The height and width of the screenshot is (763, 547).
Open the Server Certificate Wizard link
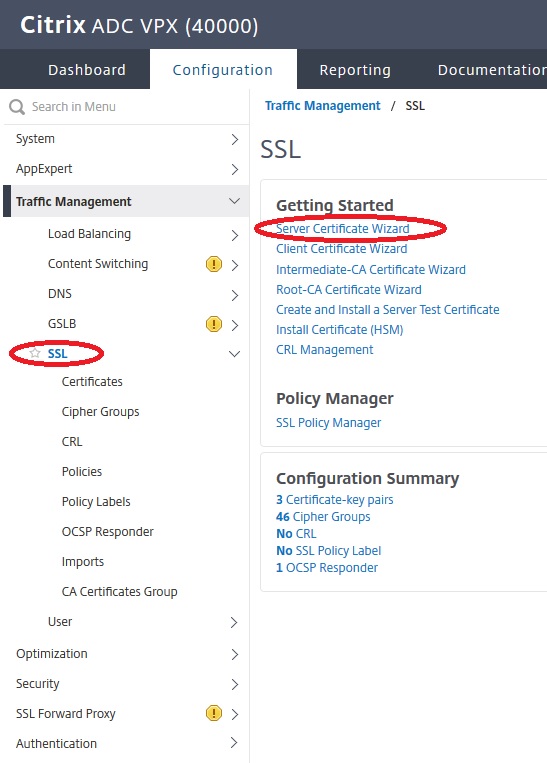click(x=343, y=229)
